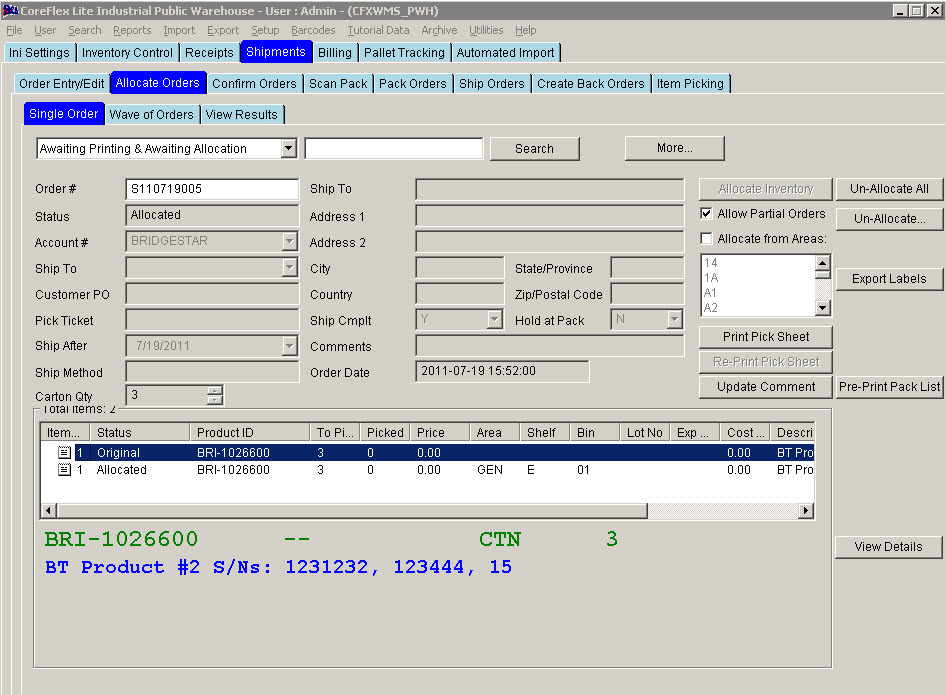
Task: Enable the Allocate from Areas checkbox
Action: click(x=706, y=239)
